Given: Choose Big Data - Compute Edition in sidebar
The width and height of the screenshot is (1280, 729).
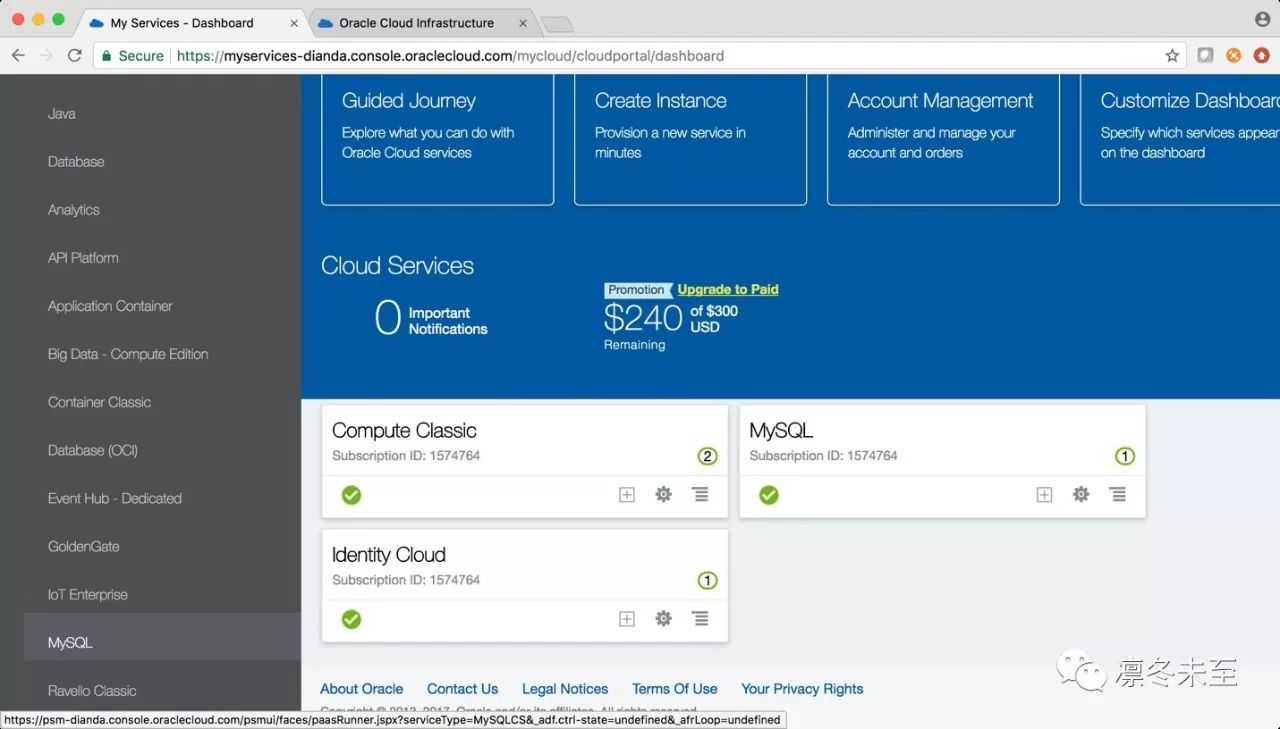Looking at the screenshot, I should [128, 354].
